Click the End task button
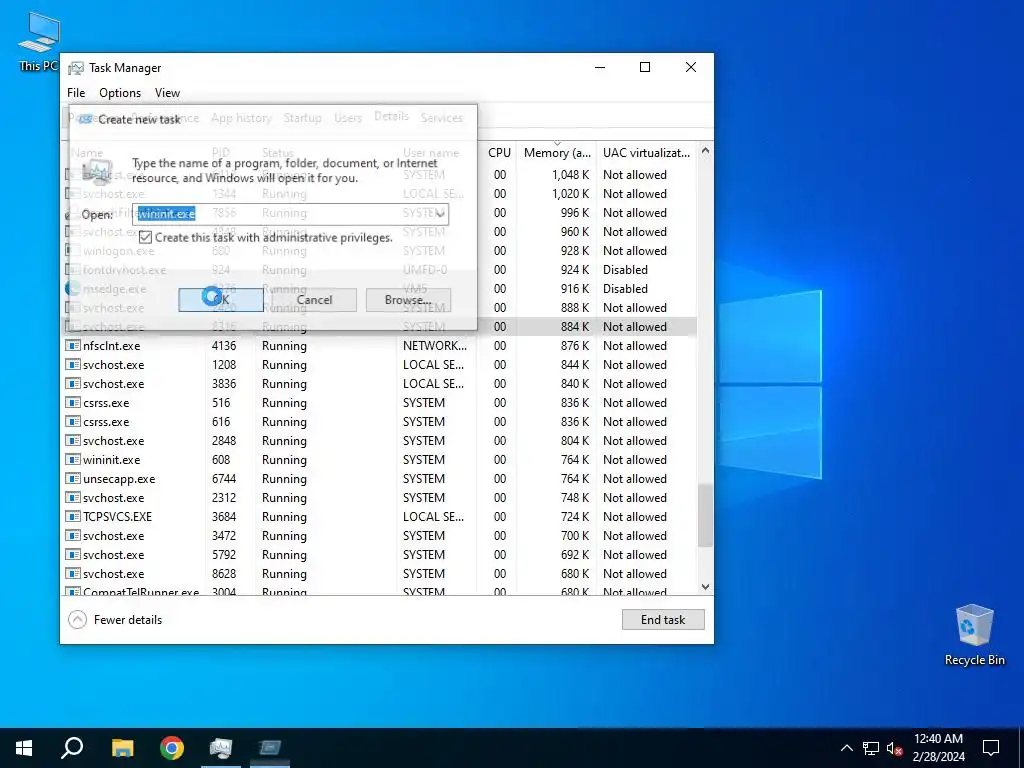The height and width of the screenshot is (768, 1024). pos(663,620)
